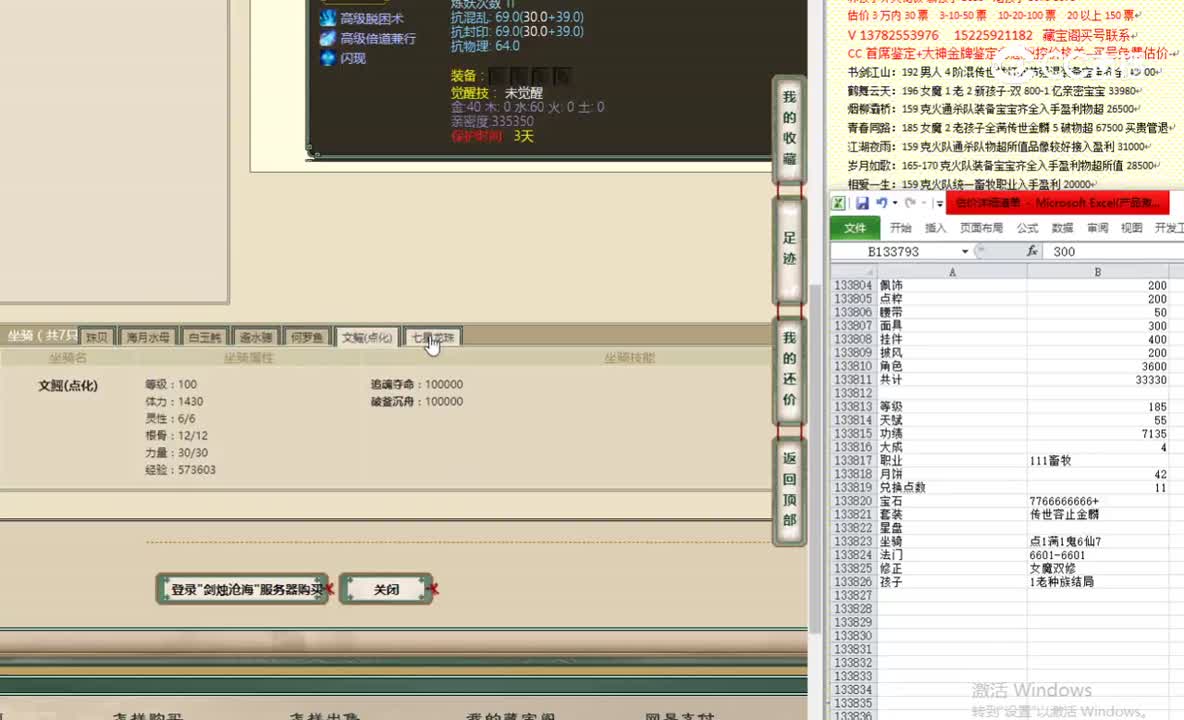Click the Name Box showing B133793
The width and height of the screenshot is (1184, 720).
tap(893, 251)
